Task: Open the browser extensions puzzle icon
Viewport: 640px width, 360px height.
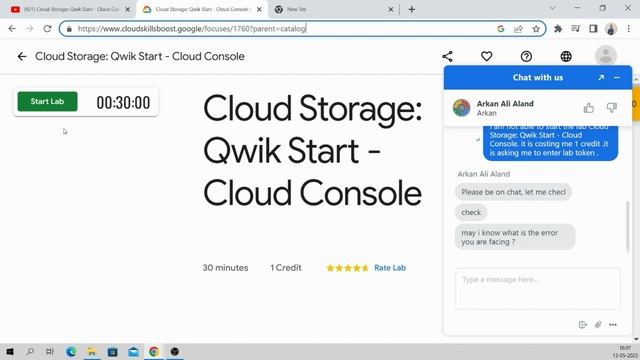Action: (558, 29)
